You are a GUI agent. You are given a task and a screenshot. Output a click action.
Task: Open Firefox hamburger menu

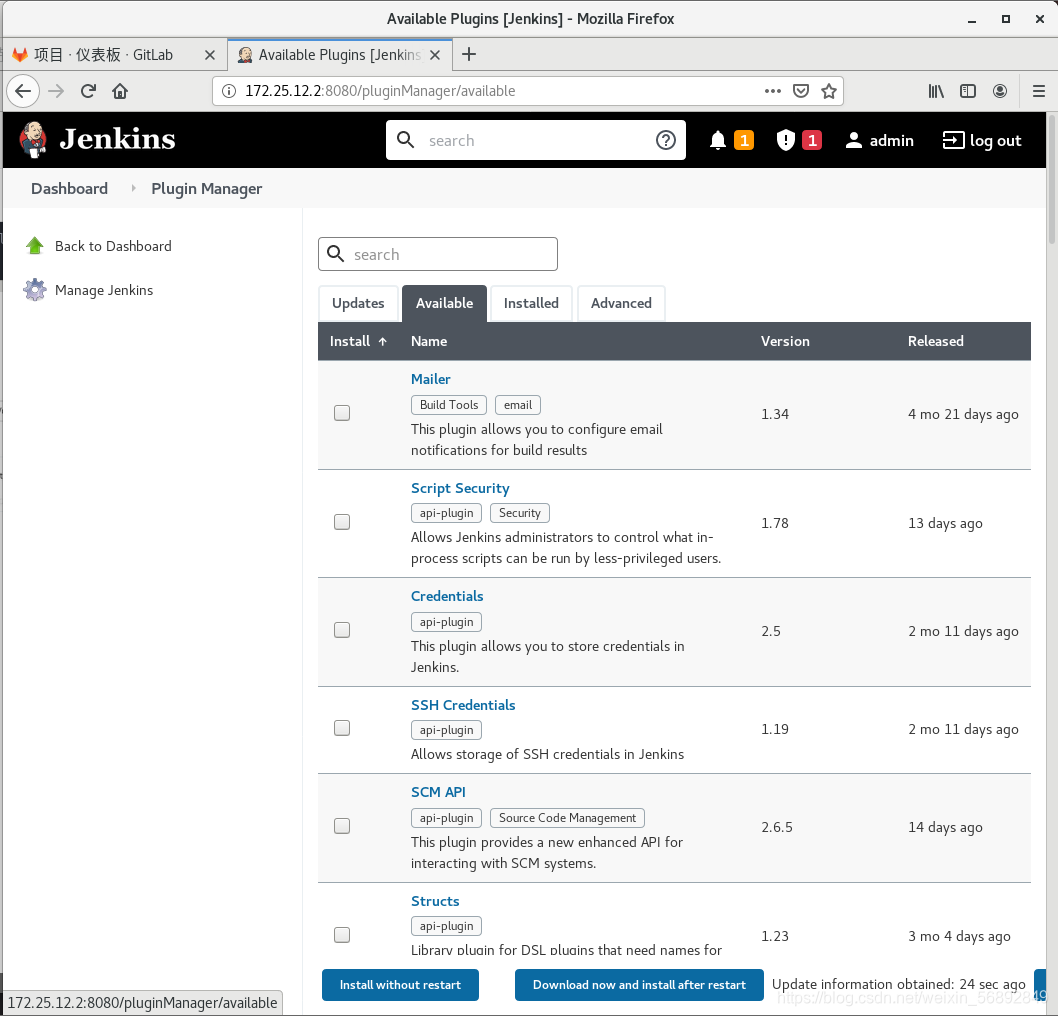pyautogui.click(x=1039, y=91)
